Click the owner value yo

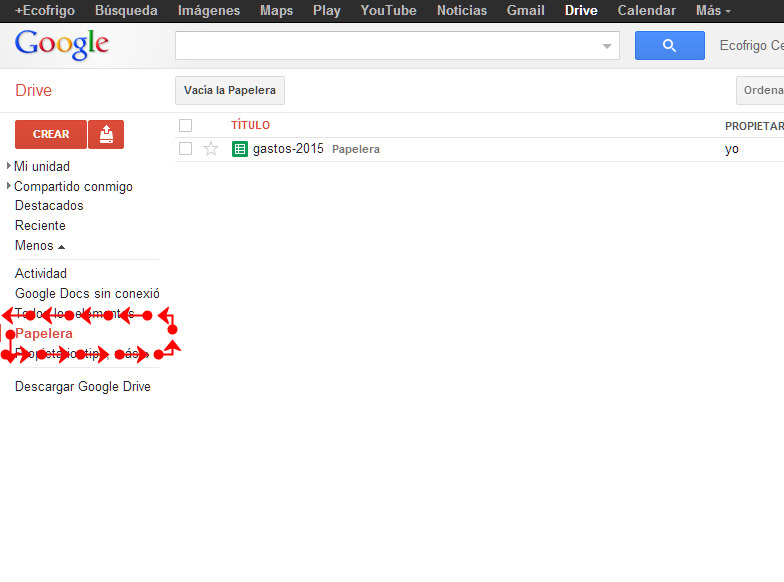point(732,149)
